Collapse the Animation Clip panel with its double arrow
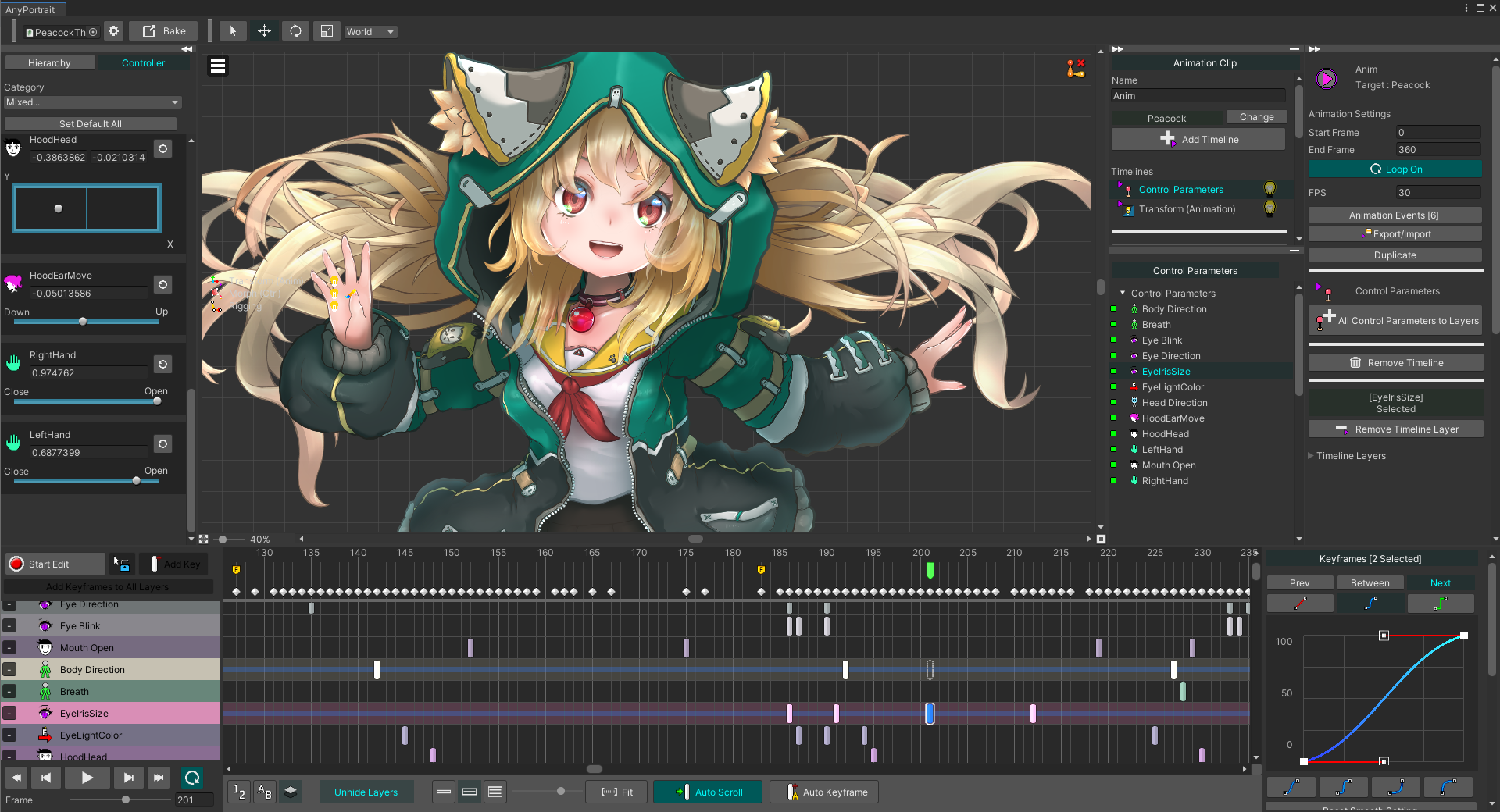The image size is (1500, 812). point(1118,48)
